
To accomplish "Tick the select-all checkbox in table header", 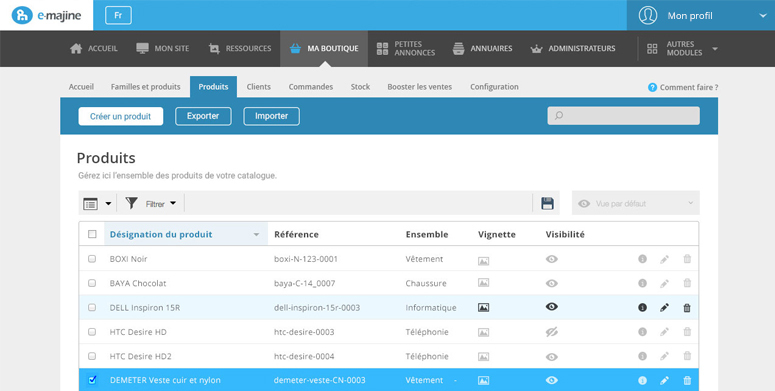I will (x=92, y=234).
